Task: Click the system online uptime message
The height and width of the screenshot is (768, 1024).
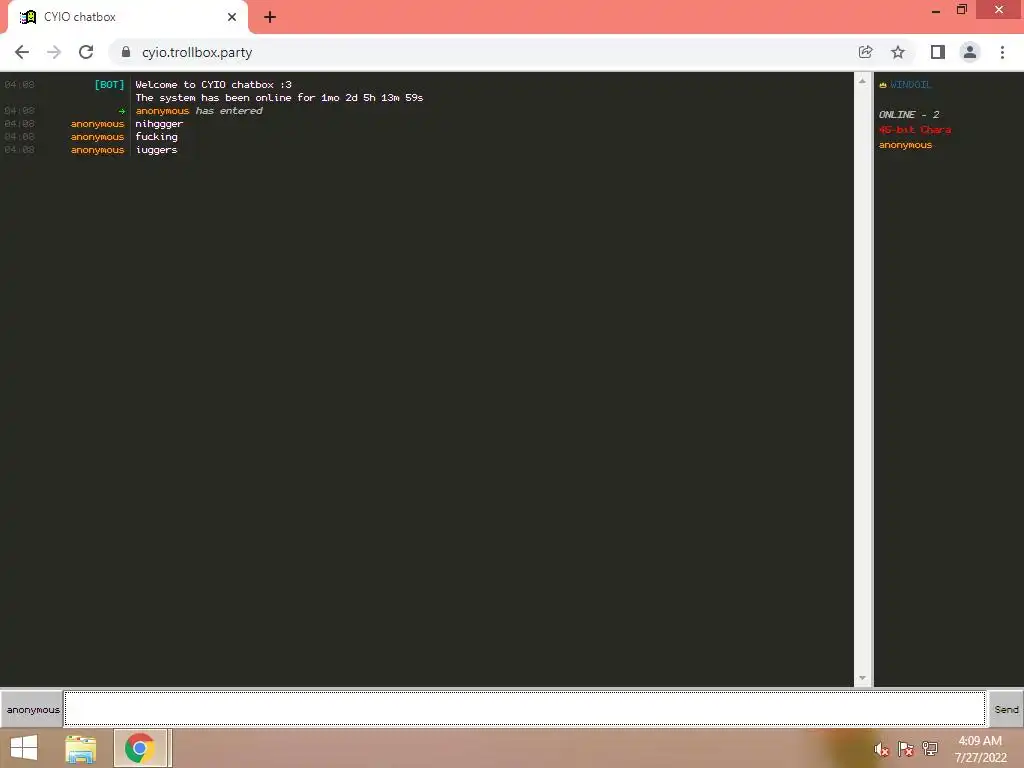Action: pyautogui.click(x=279, y=98)
